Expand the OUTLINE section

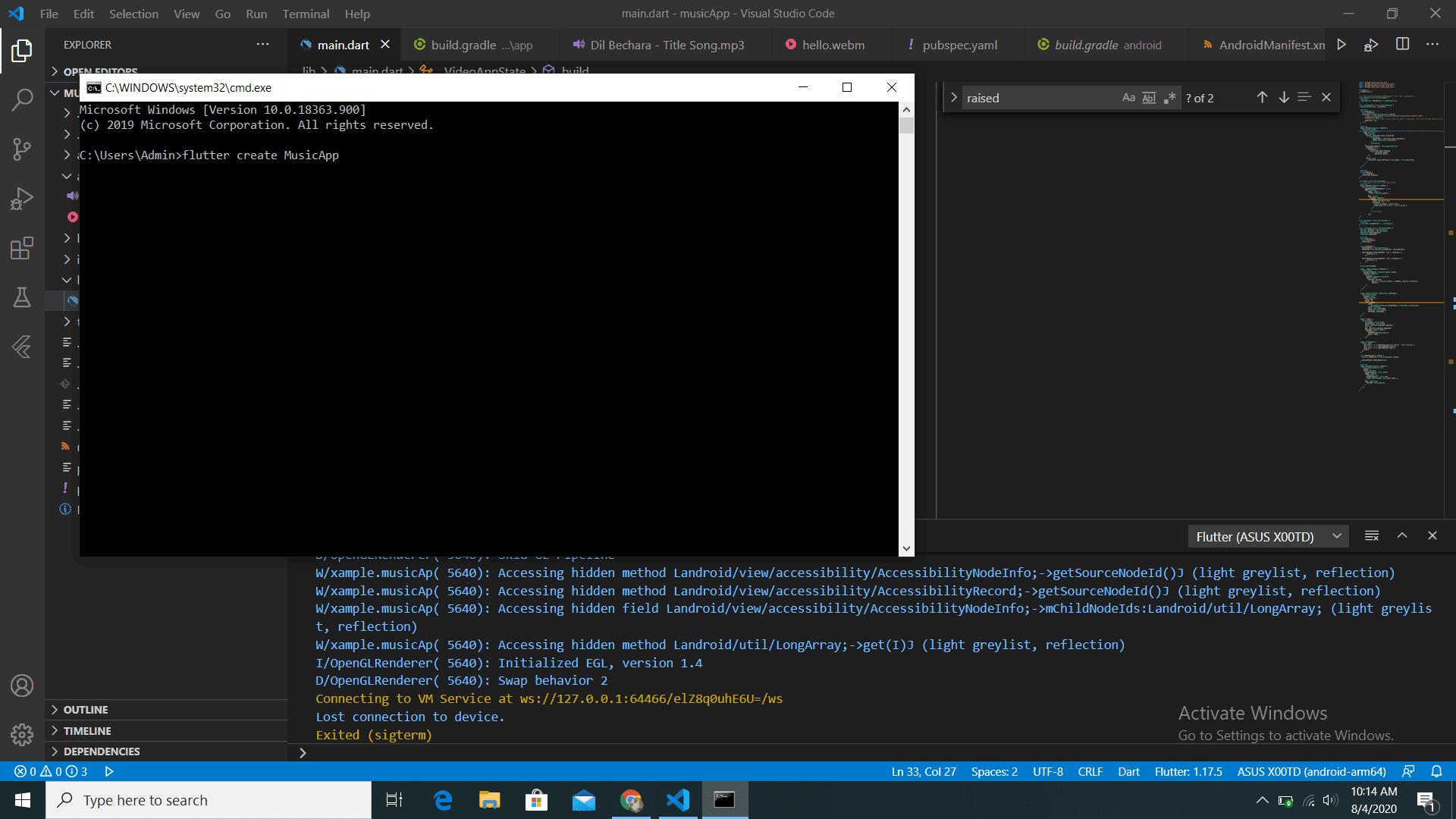click(x=86, y=710)
